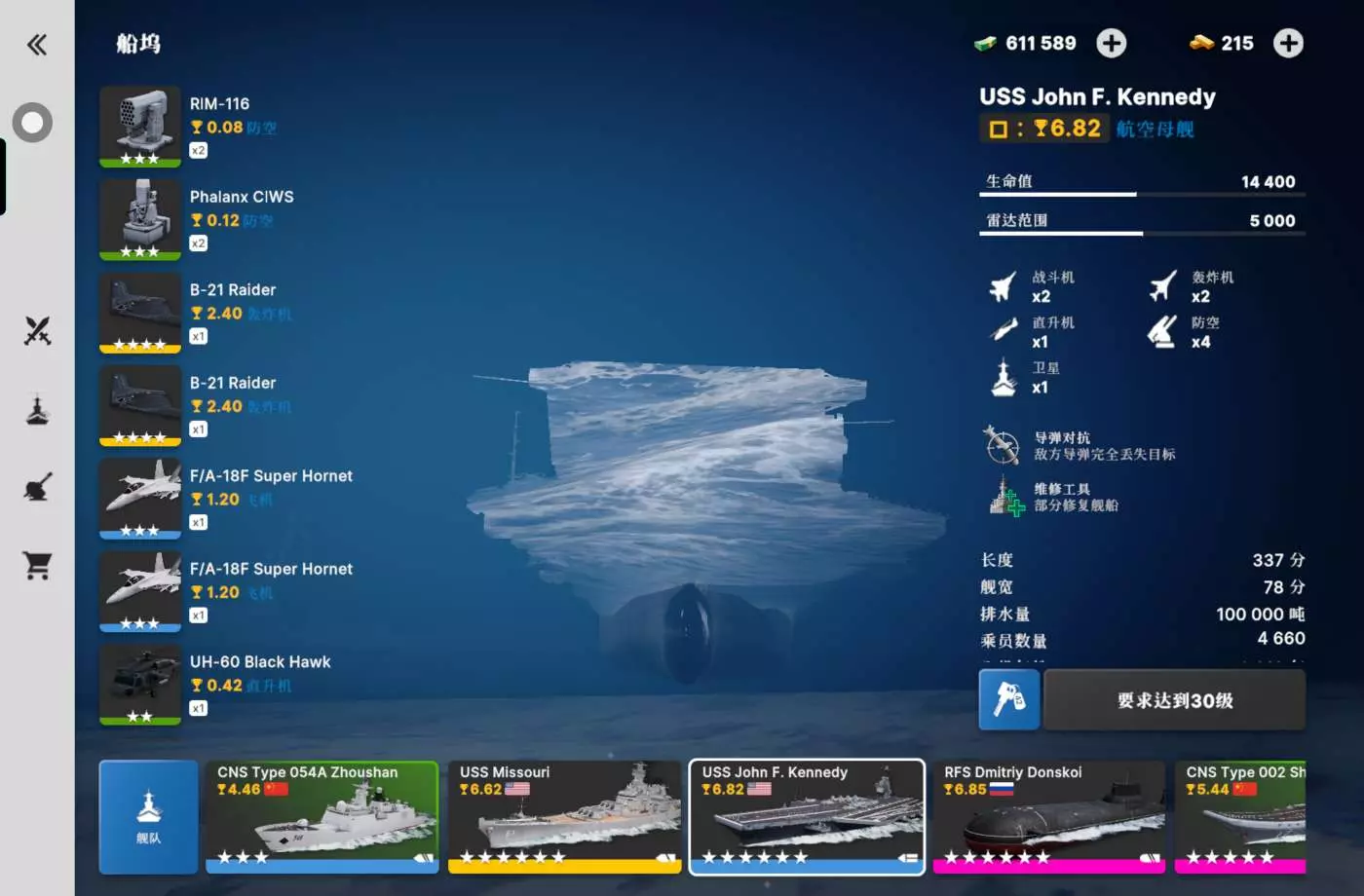Click the USS John F. Kennedy title
Image resolution: width=1364 pixels, height=896 pixels.
click(x=1097, y=96)
